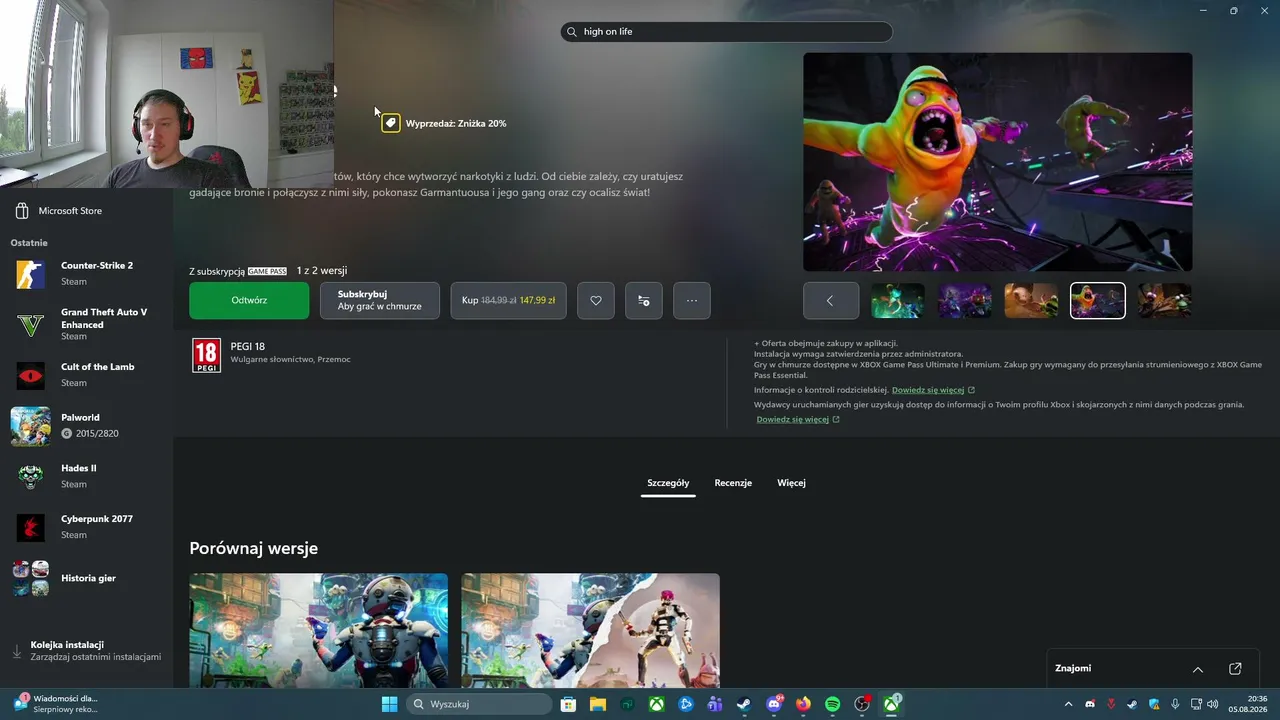Click the large game screenshot preview
The image size is (1280, 720).
(x=998, y=162)
